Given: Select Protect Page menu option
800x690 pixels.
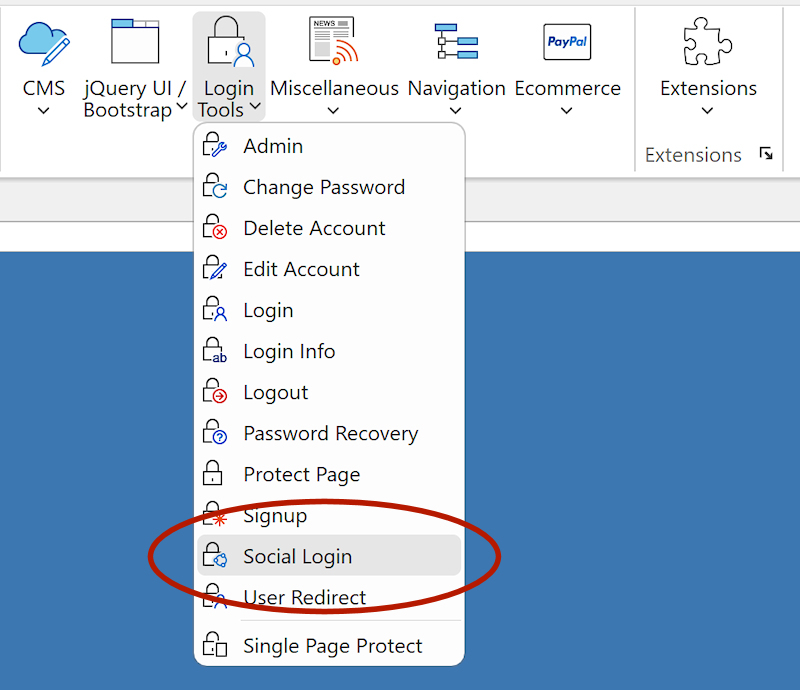Looking at the screenshot, I should tap(301, 475).
